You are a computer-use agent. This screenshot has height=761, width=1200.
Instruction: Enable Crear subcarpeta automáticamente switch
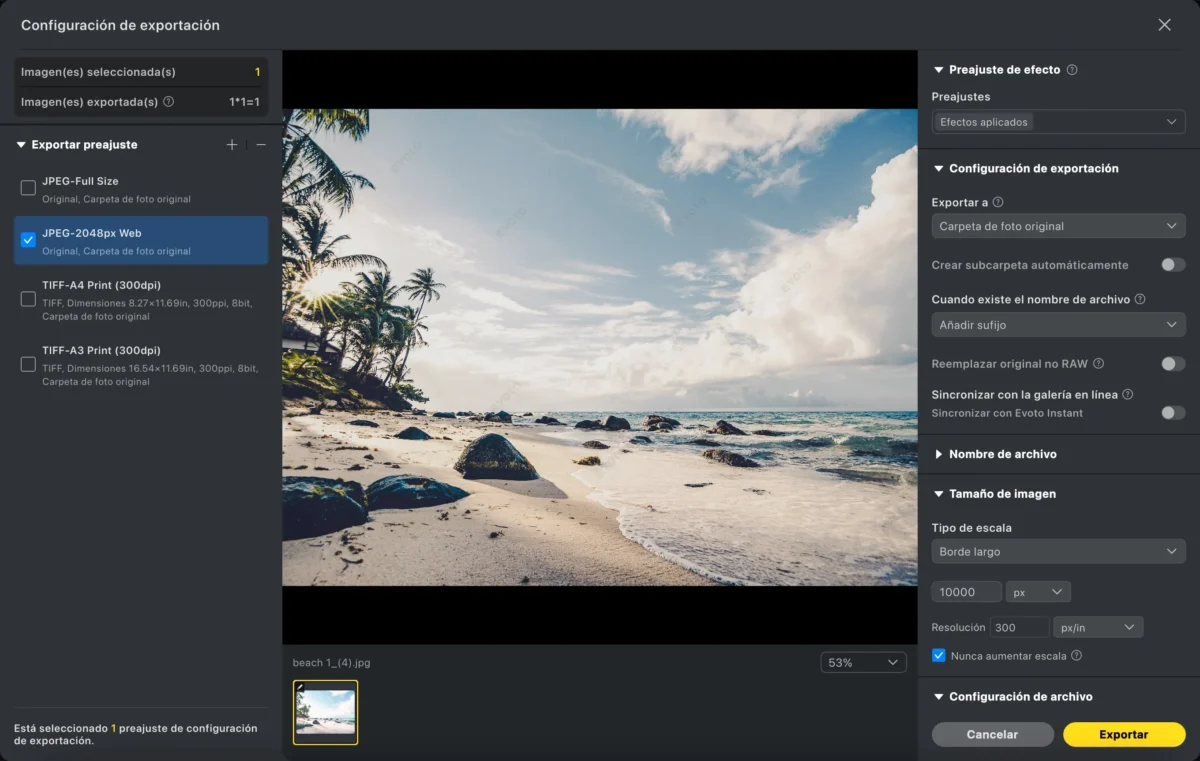click(1172, 265)
